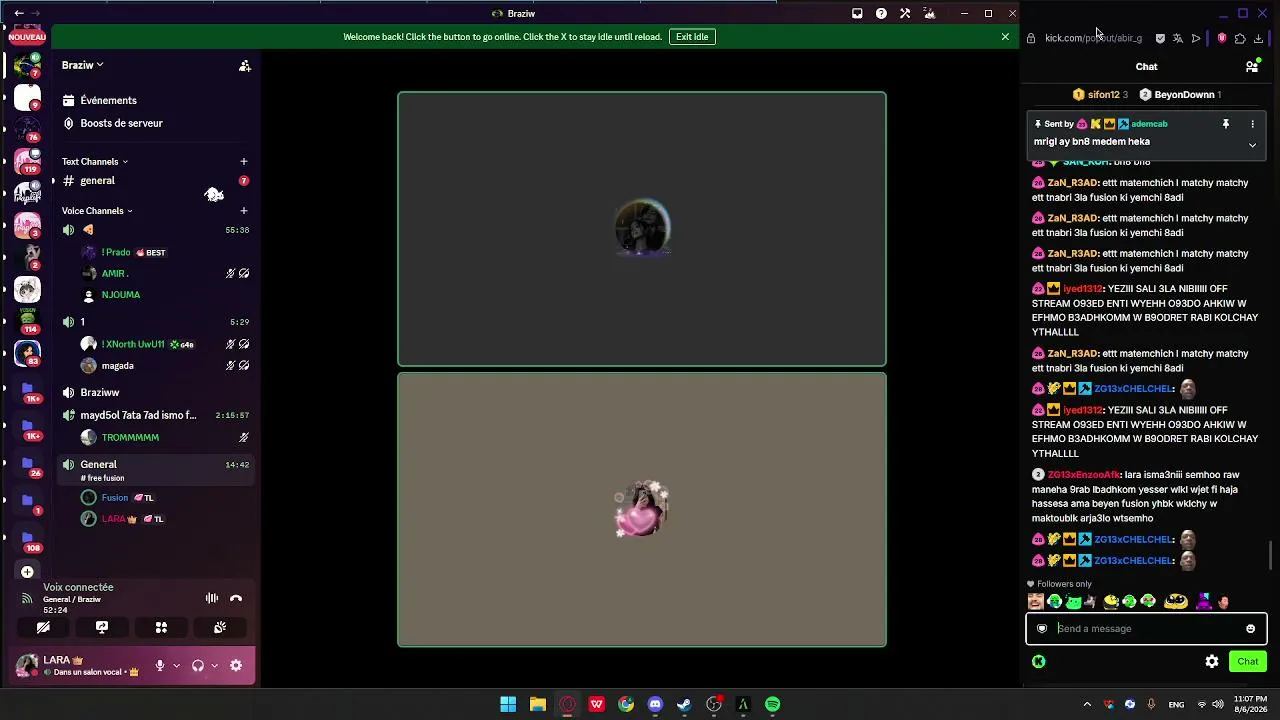Go back with Discord title bar arrow

pyautogui.click(x=18, y=13)
